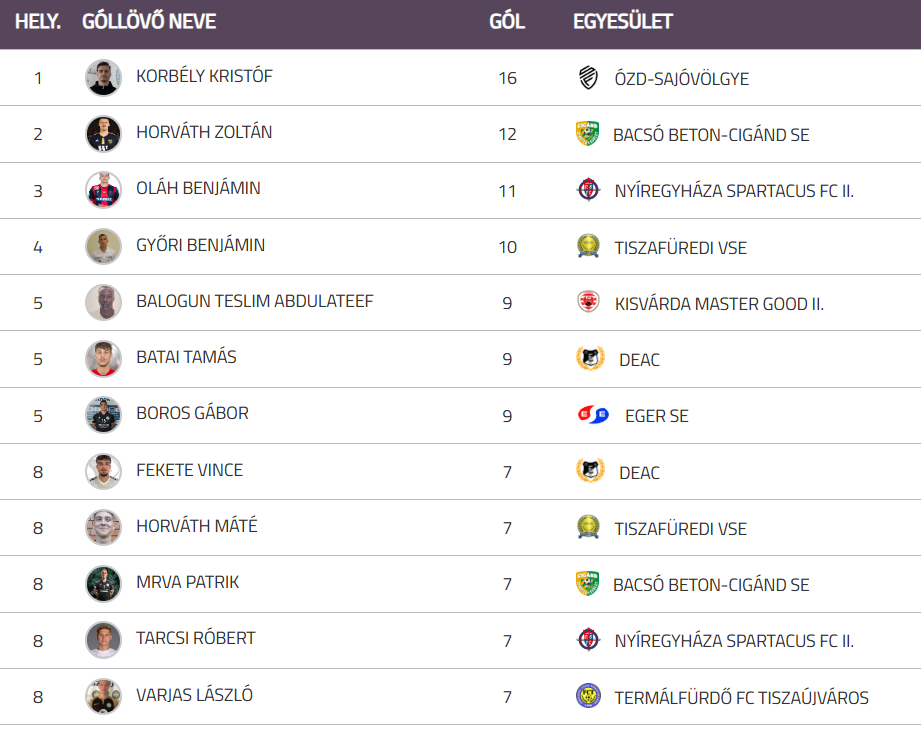The width and height of the screenshot is (921, 733).
Task: Go to Tarcsi Róbert's player page
Action: [x=195, y=638]
